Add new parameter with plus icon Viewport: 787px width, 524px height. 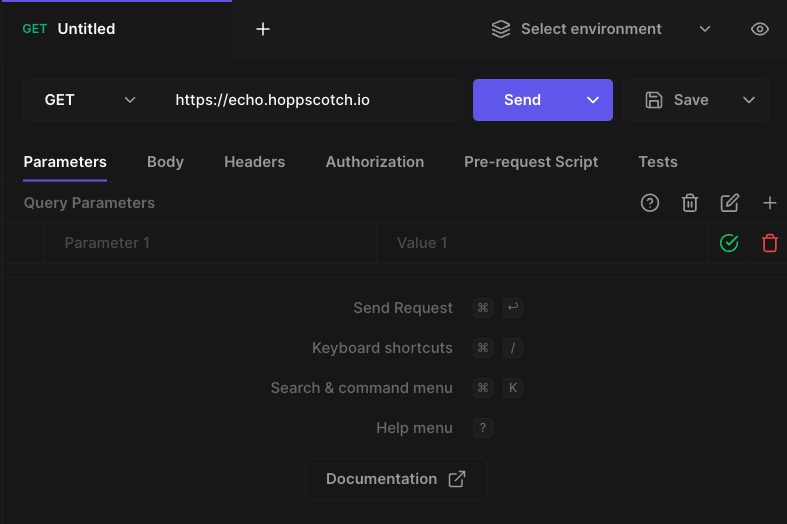tap(769, 203)
